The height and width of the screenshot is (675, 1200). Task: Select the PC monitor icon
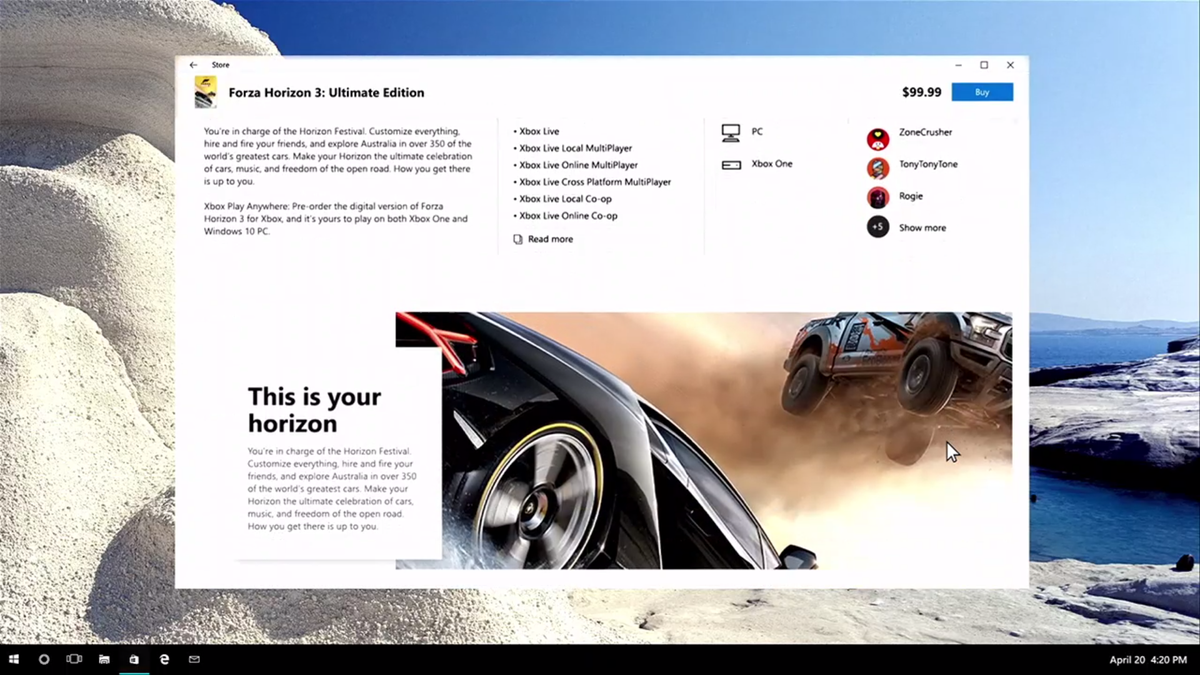point(731,132)
